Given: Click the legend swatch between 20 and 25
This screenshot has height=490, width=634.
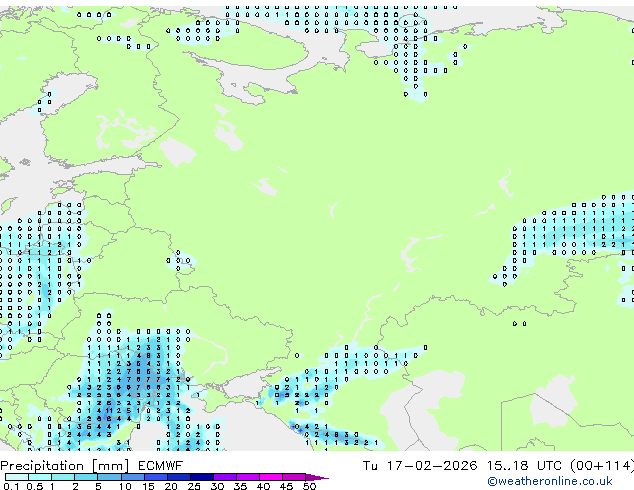Looking at the screenshot, I should (x=179, y=477).
